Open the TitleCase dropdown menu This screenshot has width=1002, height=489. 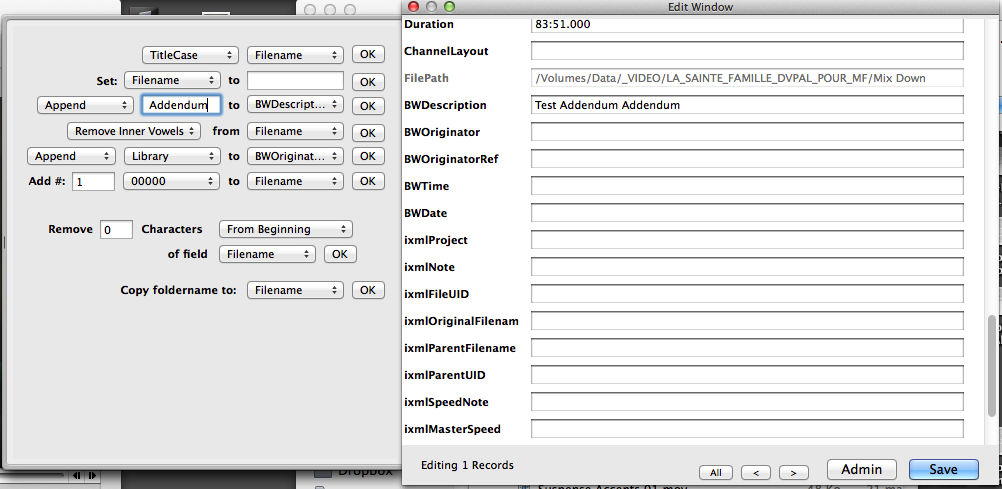pyautogui.click(x=189, y=55)
